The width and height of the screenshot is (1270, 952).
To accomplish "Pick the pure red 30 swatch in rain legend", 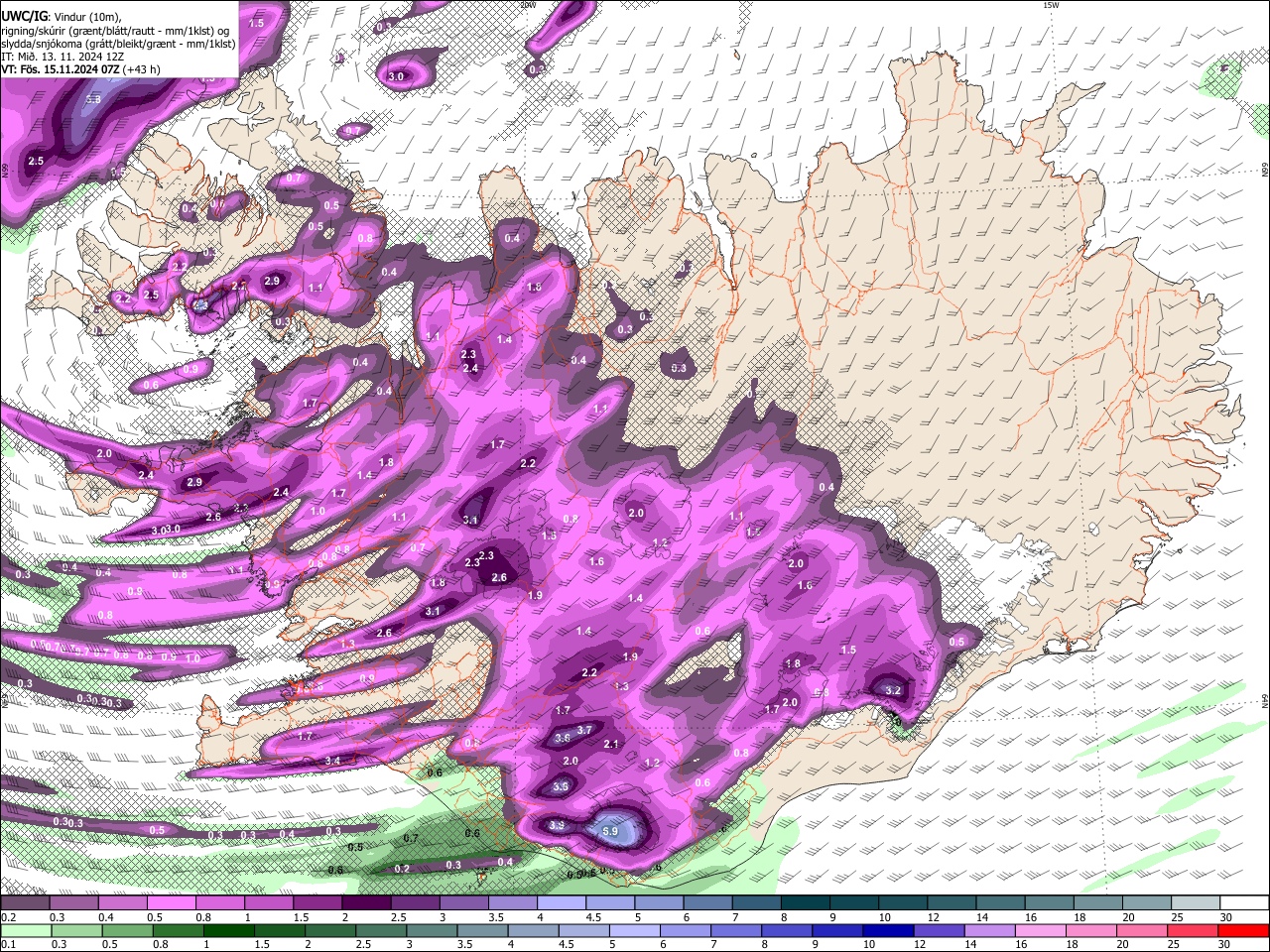I will [1243, 930].
